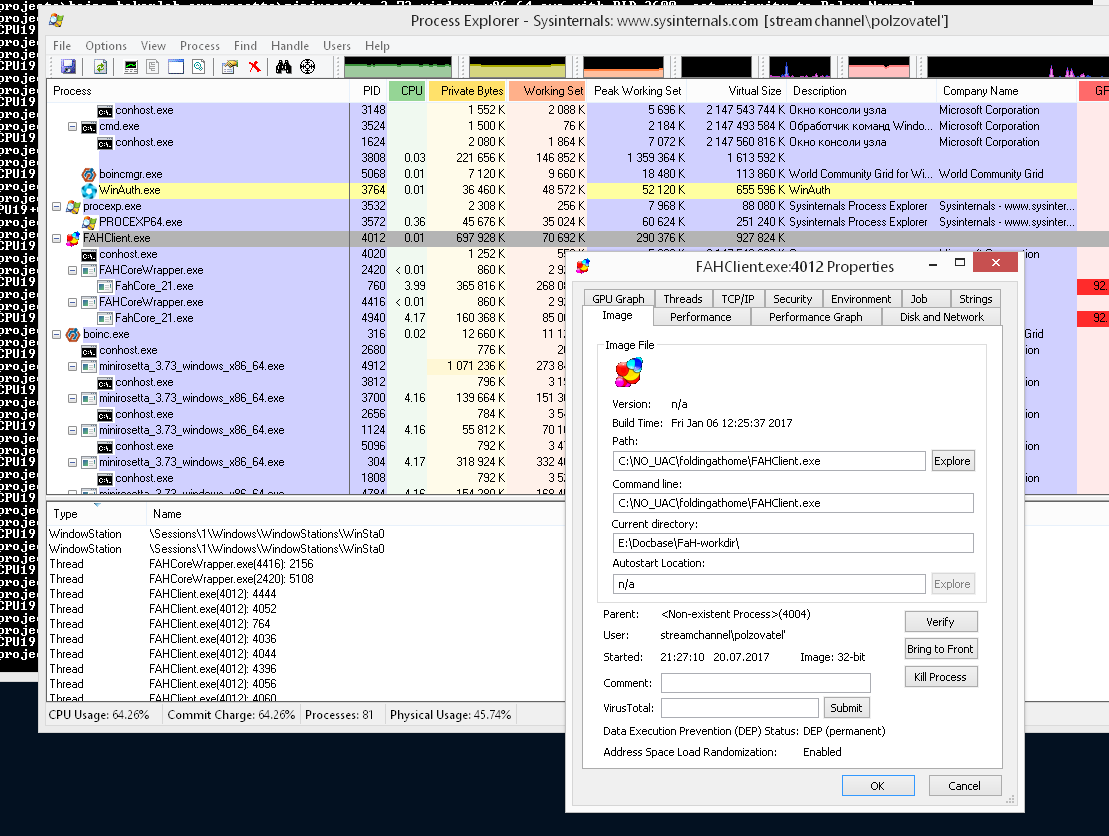The height and width of the screenshot is (836, 1109).
Task: Click the FAHClient.exe icon in process list
Action: click(73, 238)
